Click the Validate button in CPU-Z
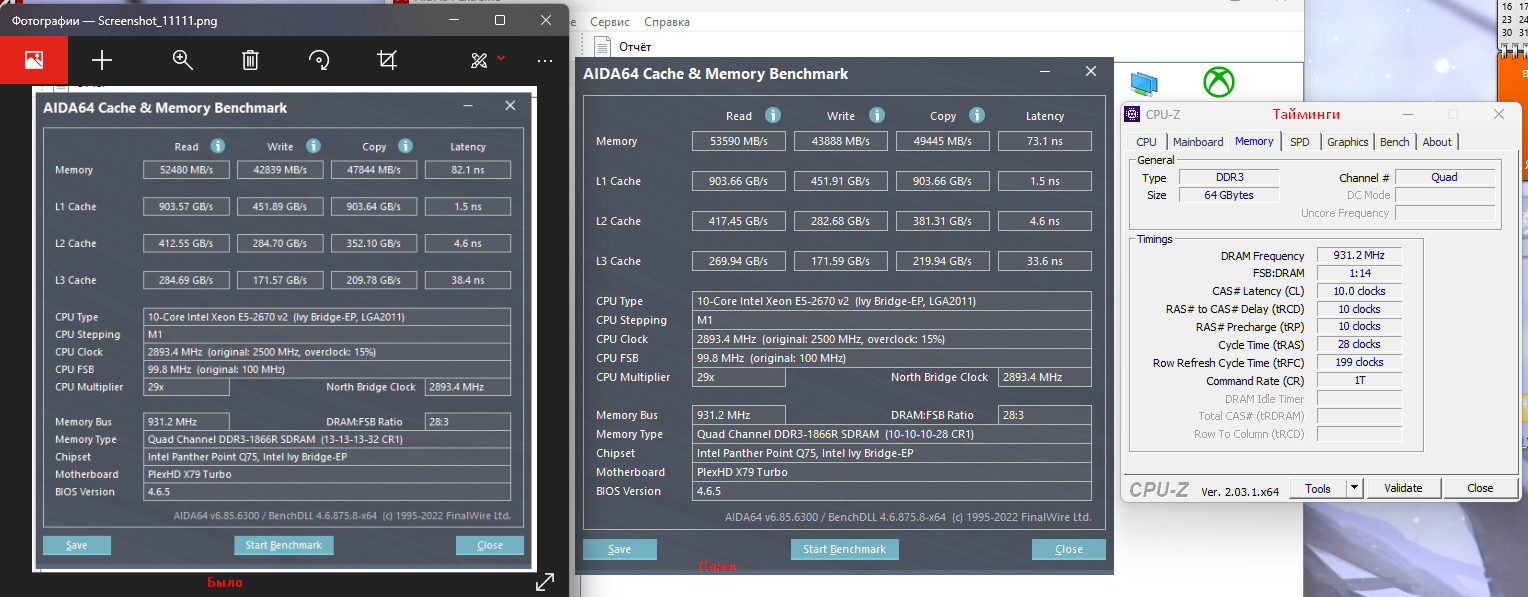 pyautogui.click(x=1403, y=488)
